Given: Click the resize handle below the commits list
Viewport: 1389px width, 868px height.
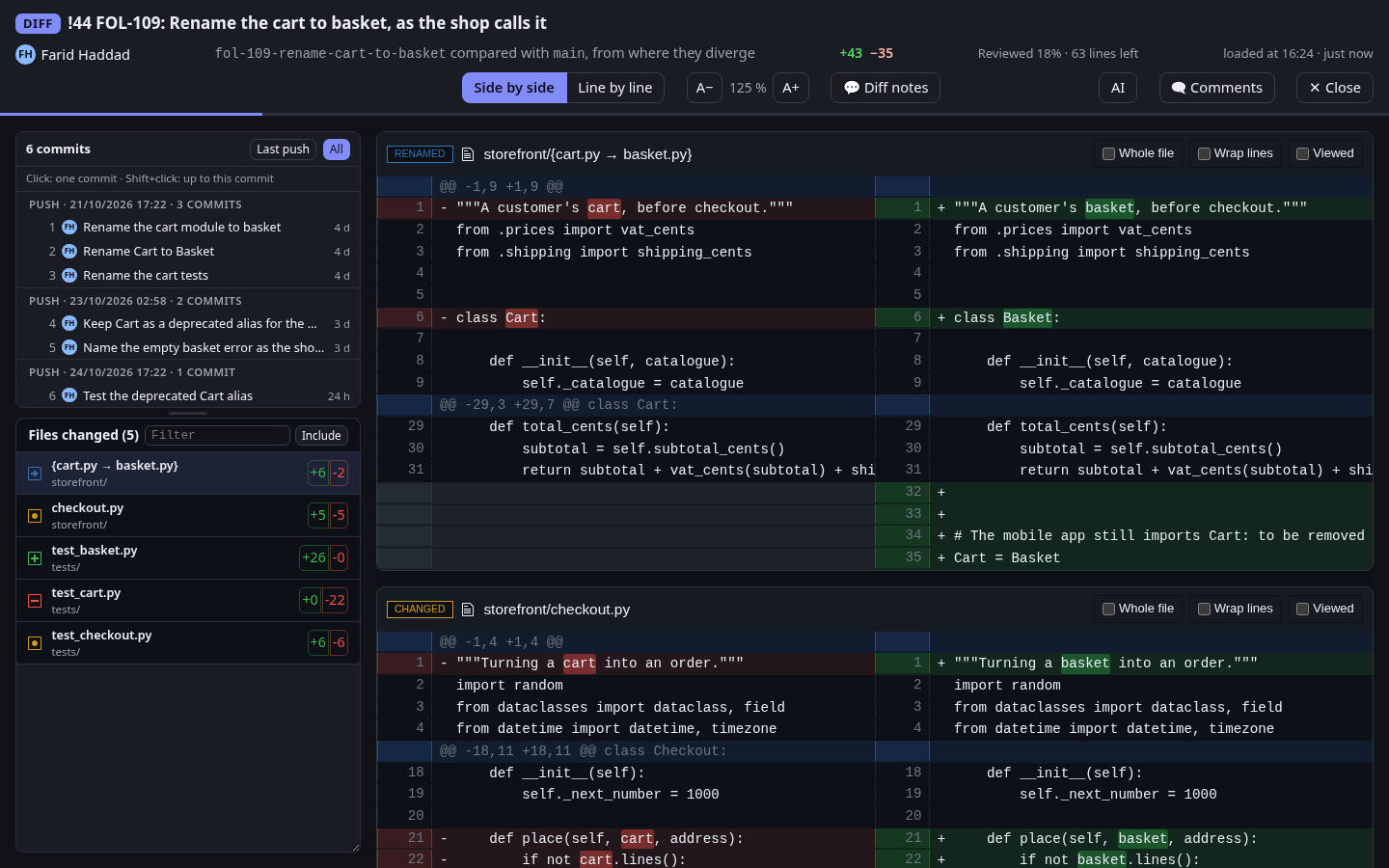Looking at the screenshot, I should (188, 413).
